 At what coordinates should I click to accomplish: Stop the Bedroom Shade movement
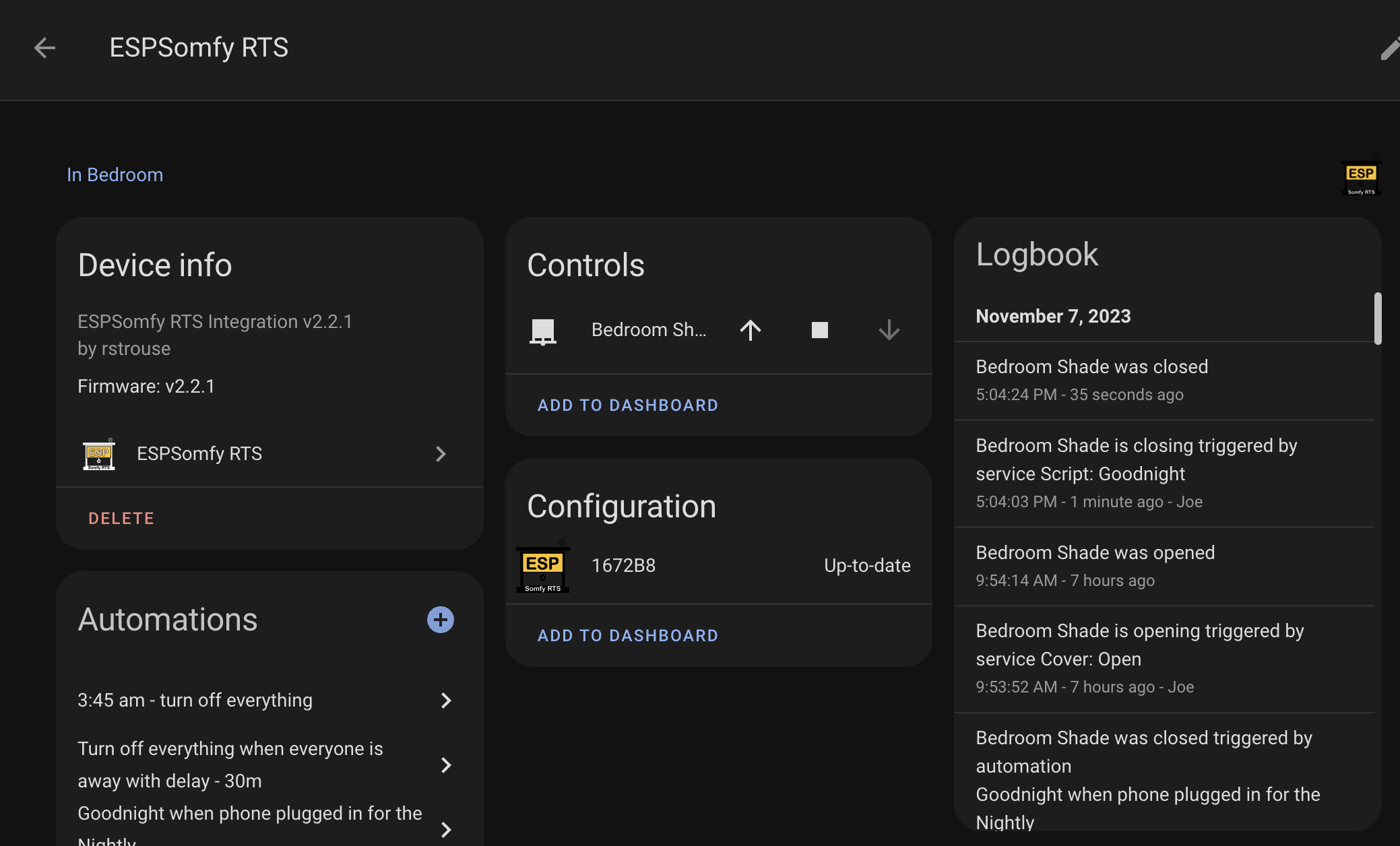click(819, 330)
